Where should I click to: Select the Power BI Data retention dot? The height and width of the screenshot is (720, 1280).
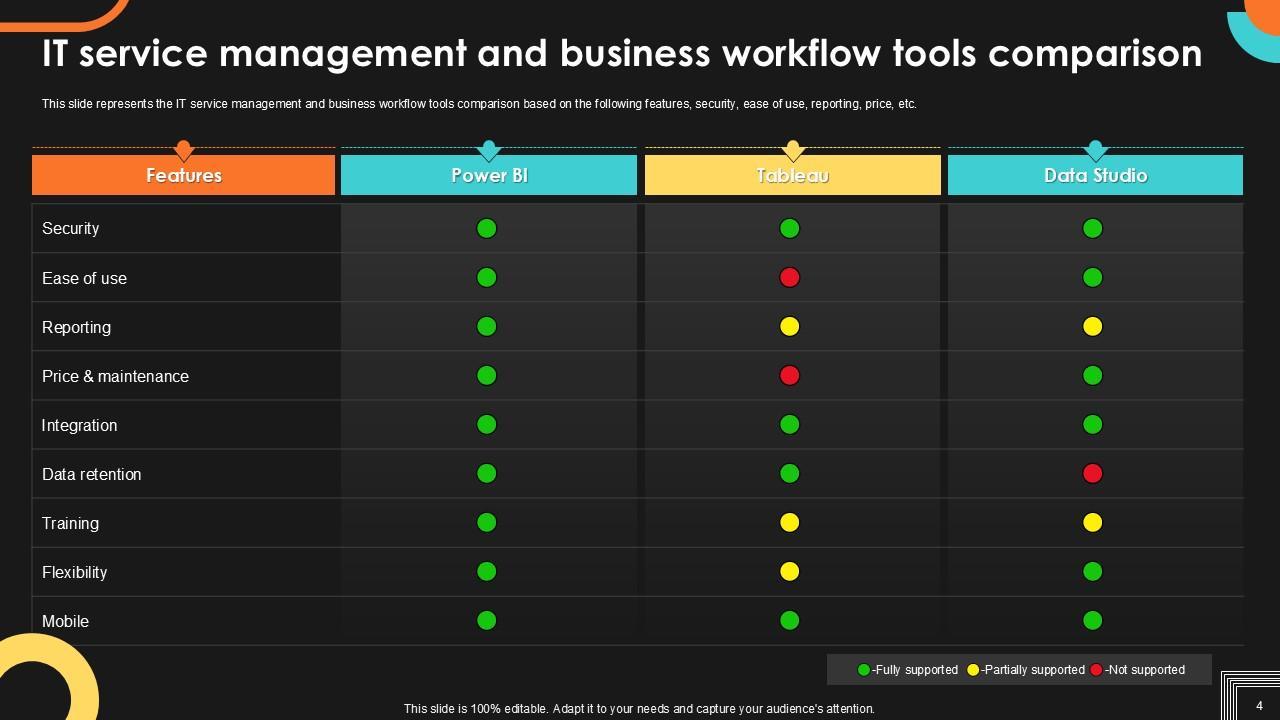tap(486, 474)
